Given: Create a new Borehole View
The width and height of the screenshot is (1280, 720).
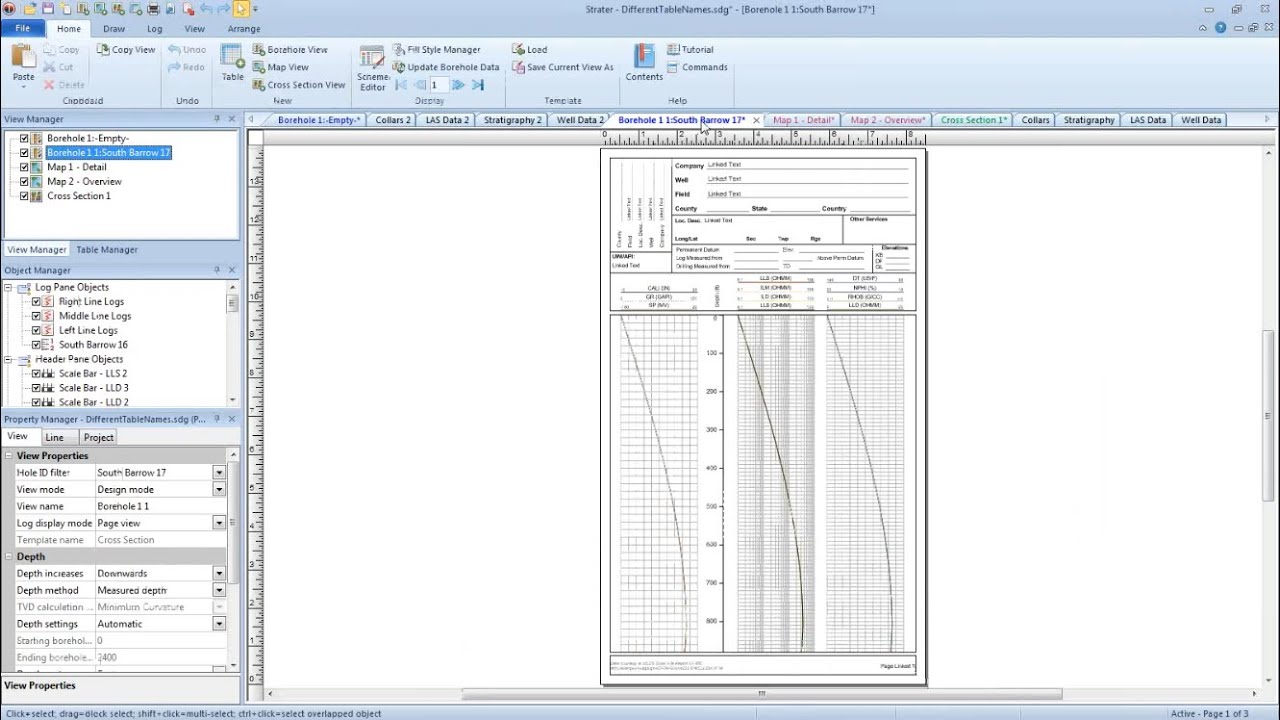Looking at the screenshot, I should click(290, 49).
